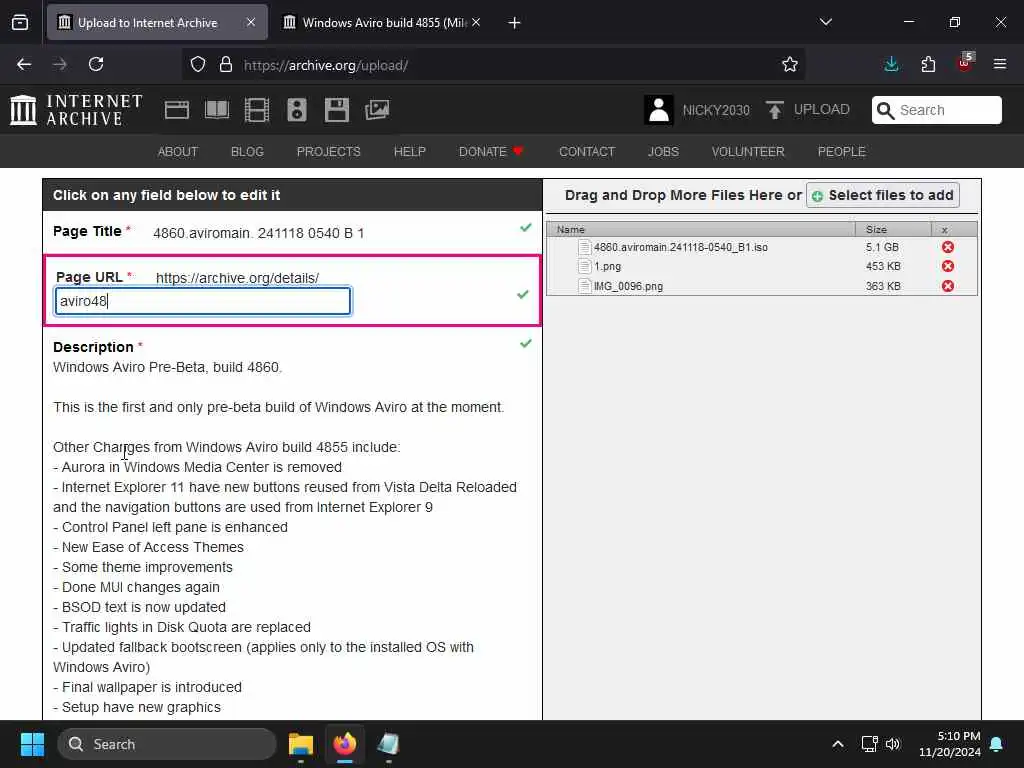Sort file list by Size column header

click(893, 229)
